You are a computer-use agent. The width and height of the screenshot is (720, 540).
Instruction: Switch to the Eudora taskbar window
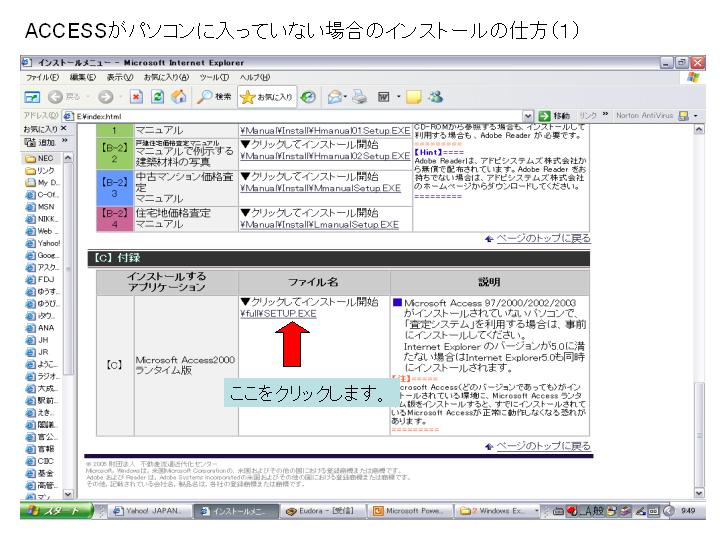pyautogui.click(x=324, y=511)
